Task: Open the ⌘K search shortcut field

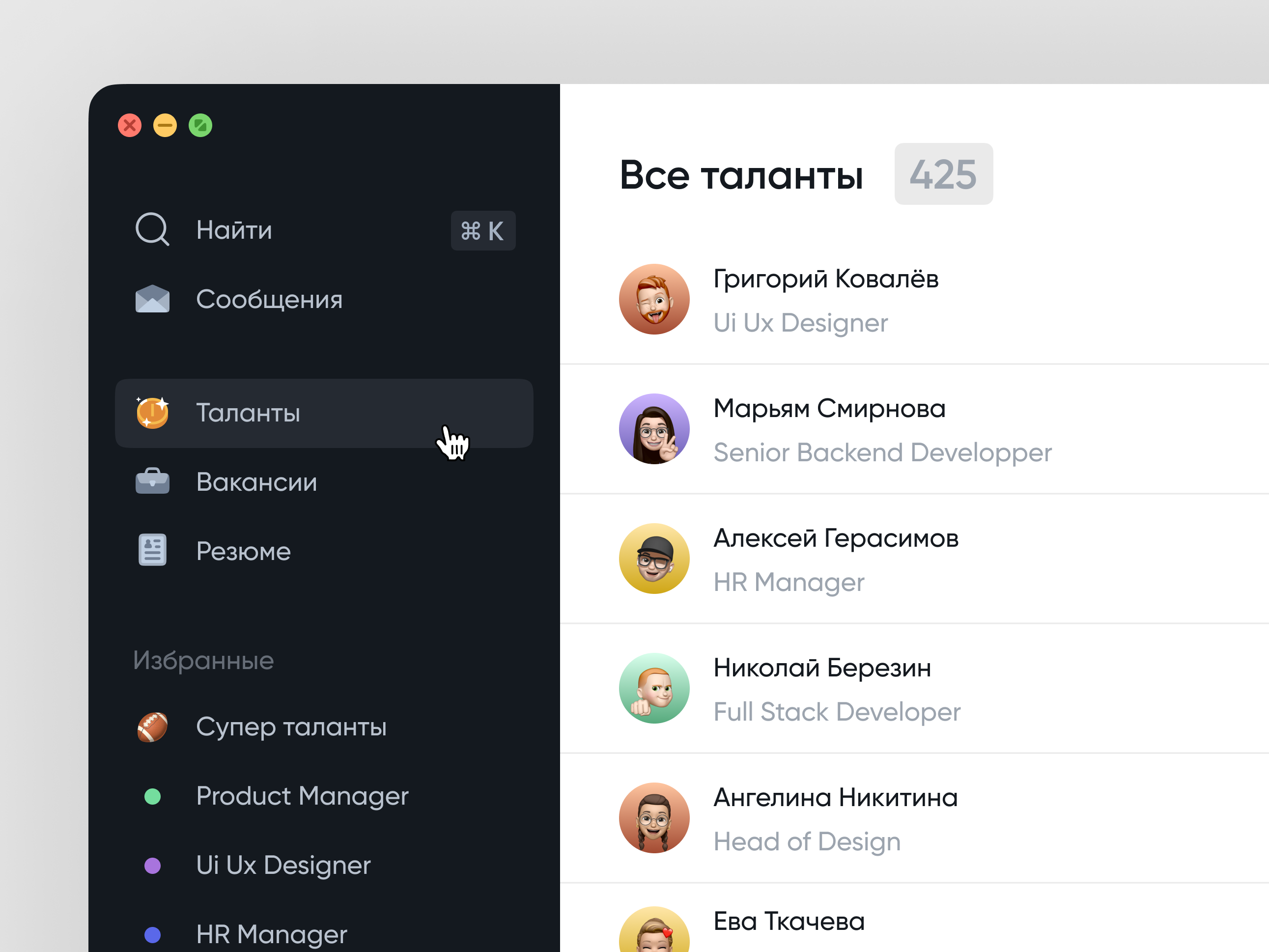Action: point(482,230)
